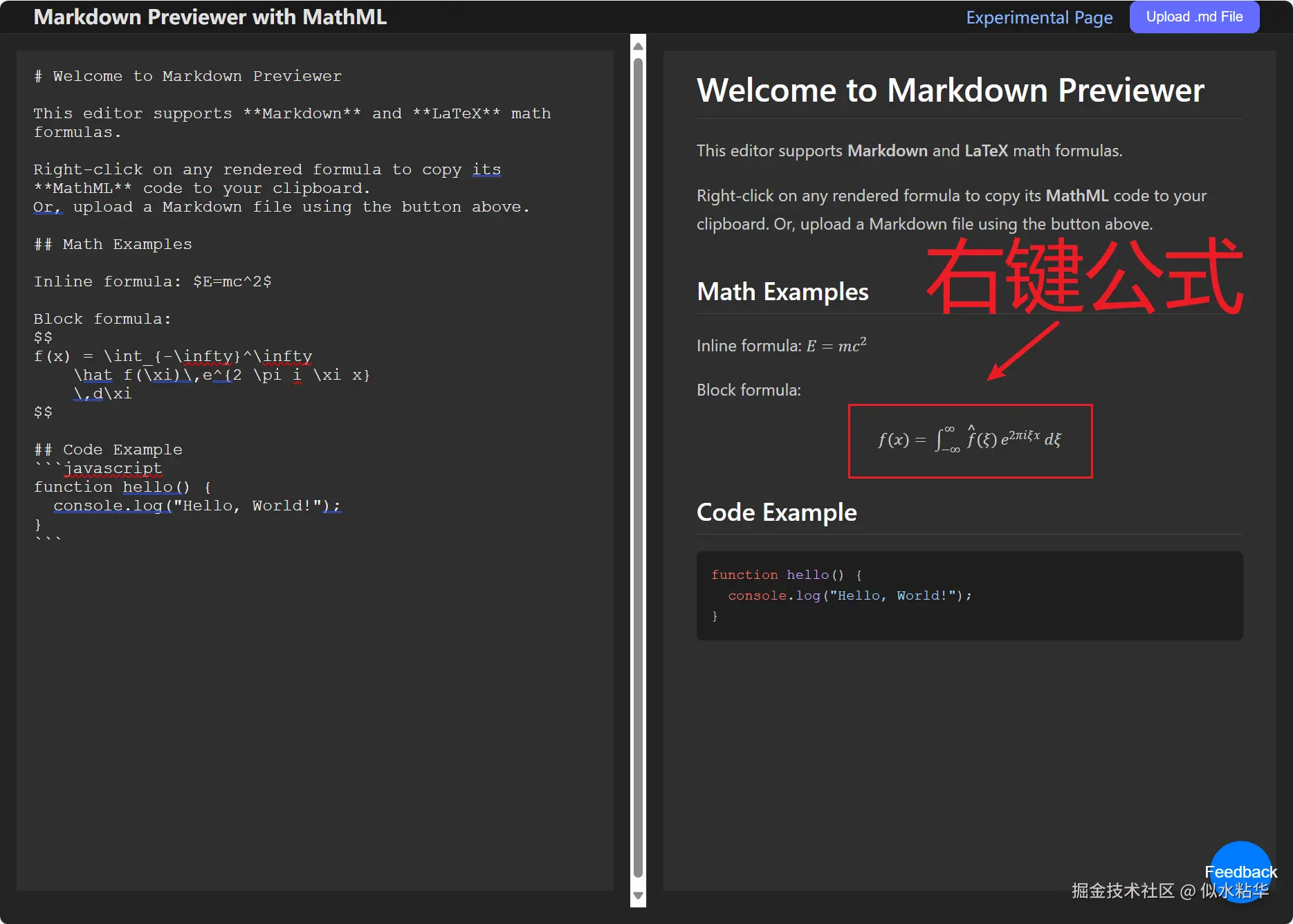
Task: Click the '\hat f(\xi)' source line
Action: 221,375
